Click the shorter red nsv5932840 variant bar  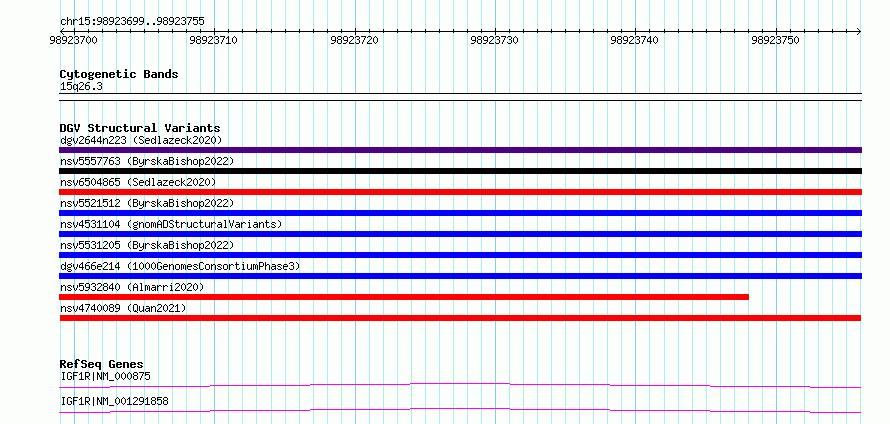[404, 297]
